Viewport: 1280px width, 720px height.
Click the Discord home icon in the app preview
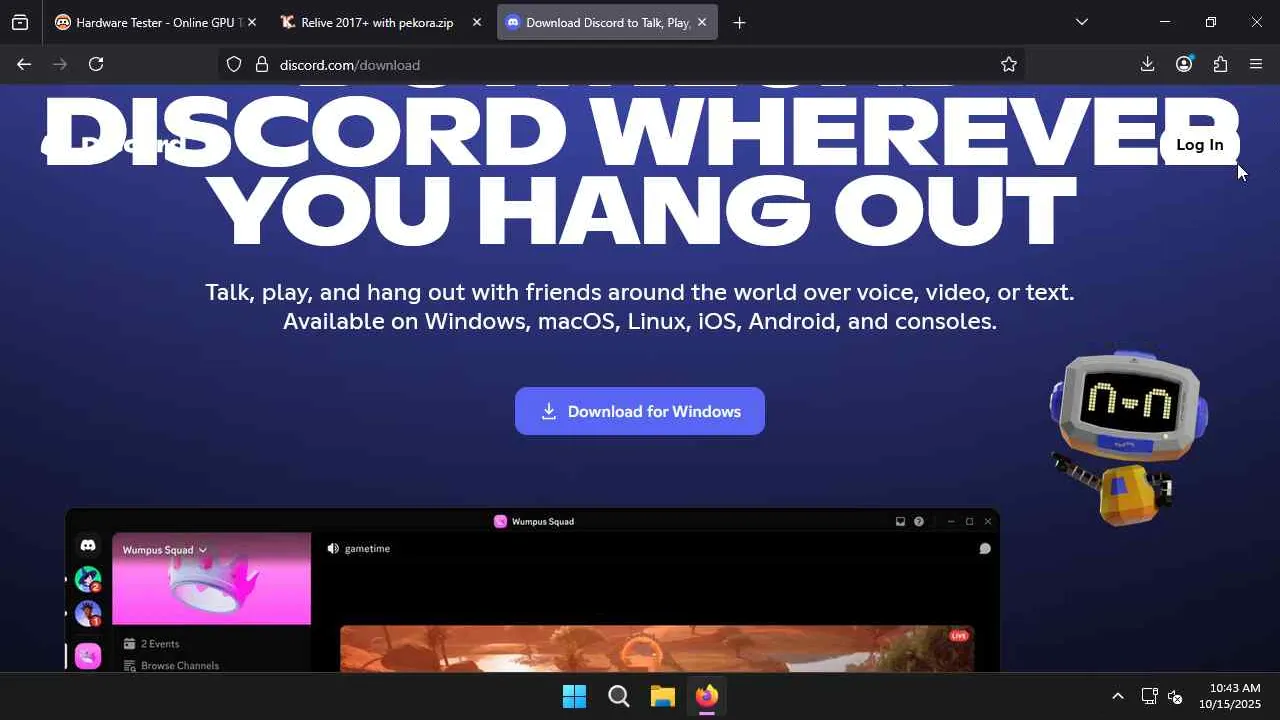(x=88, y=545)
